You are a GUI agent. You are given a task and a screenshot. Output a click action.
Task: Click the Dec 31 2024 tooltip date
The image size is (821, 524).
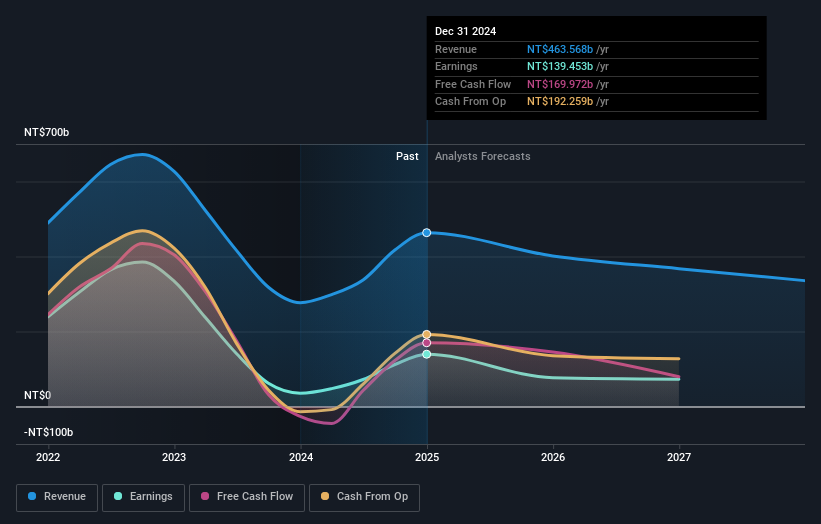(465, 31)
